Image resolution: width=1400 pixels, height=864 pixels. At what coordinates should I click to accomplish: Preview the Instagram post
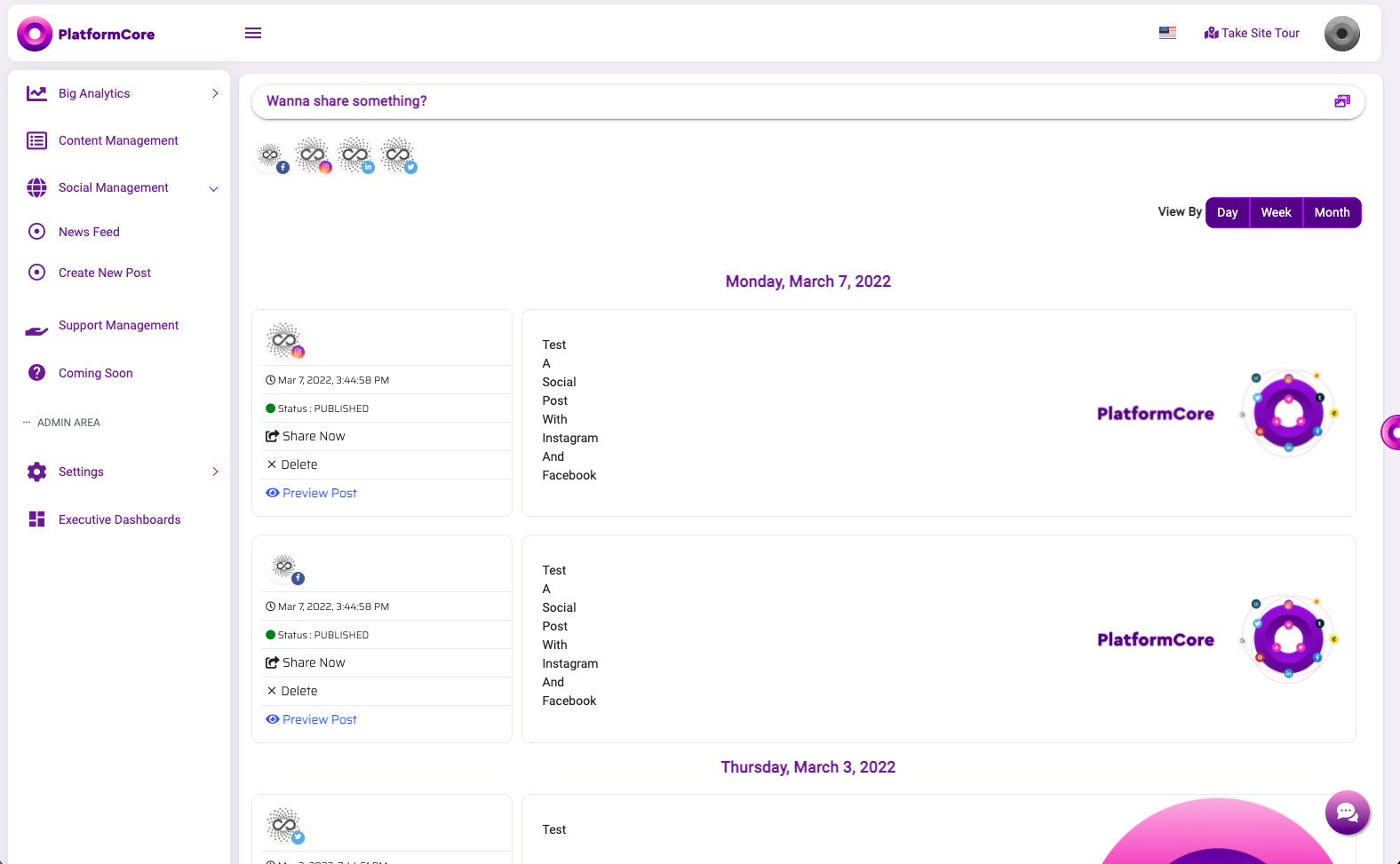(x=311, y=493)
